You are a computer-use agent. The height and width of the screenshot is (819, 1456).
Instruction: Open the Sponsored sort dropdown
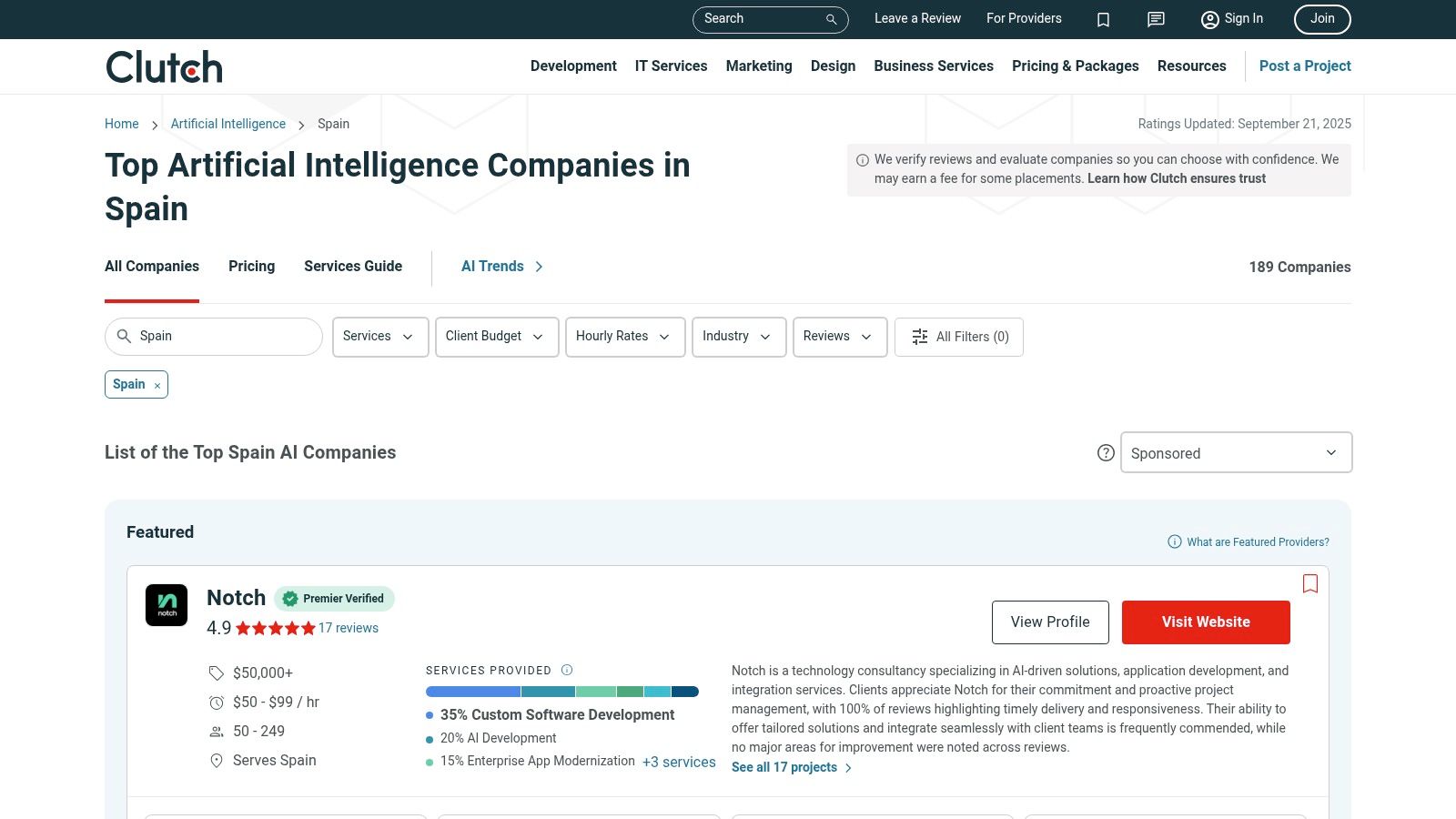(x=1236, y=452)
